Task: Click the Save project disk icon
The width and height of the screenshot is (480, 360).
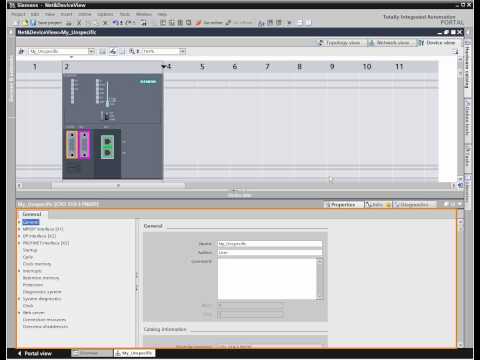Action: coord(33,23)
